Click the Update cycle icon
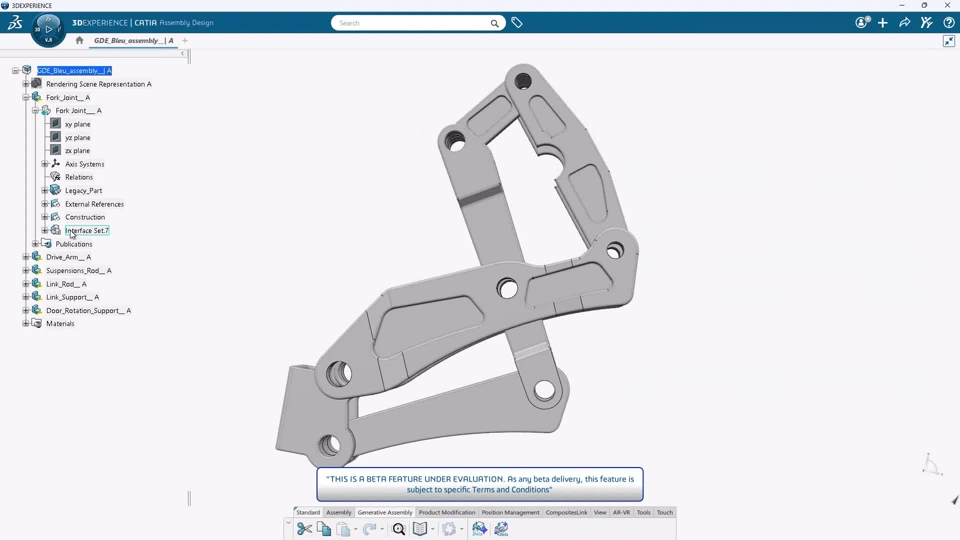The width and height of the screenshot is (960, 540). 449,528
